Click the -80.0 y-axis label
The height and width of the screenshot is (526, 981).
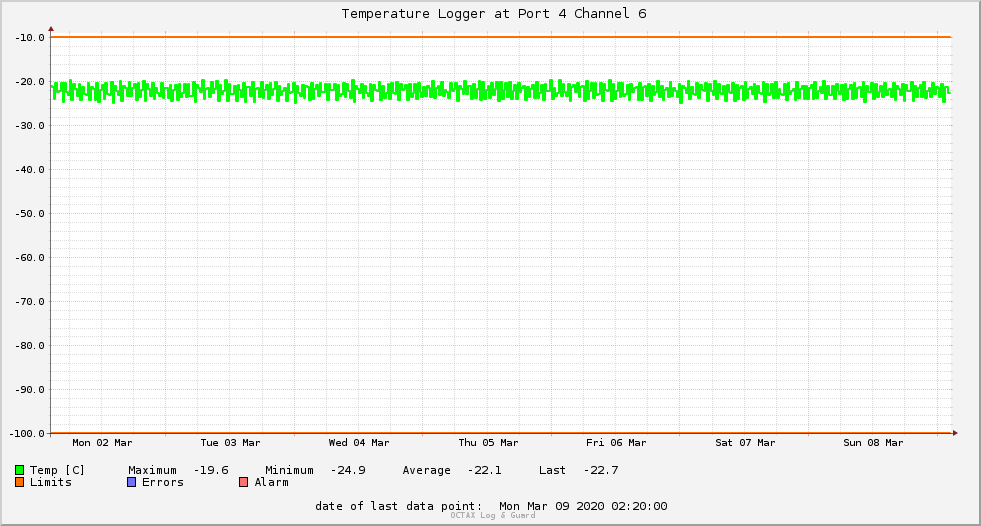(30, 346)
